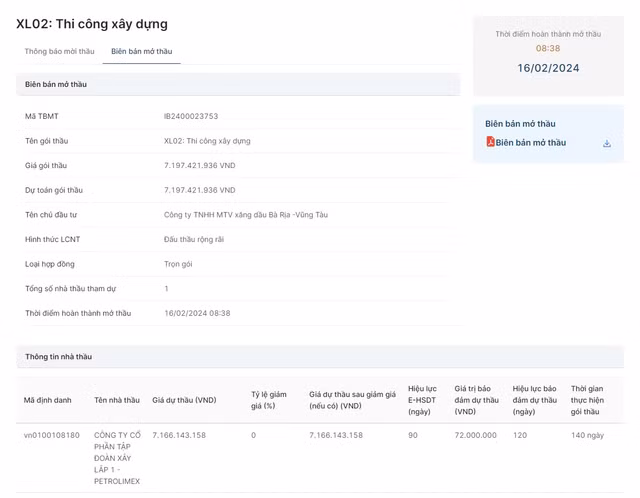
Task: Click the TBMT code IB2400023753
Action: point(191,116)
